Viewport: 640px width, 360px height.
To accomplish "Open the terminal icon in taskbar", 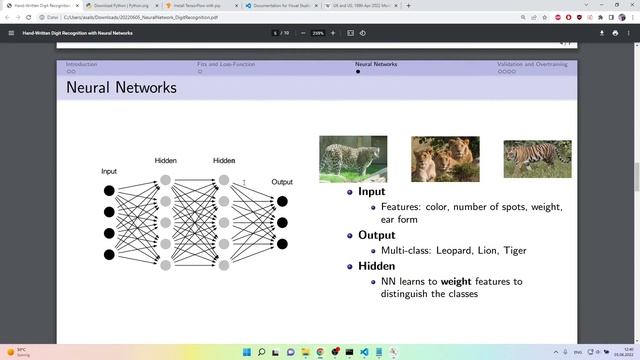I will [x=349, y=352].
